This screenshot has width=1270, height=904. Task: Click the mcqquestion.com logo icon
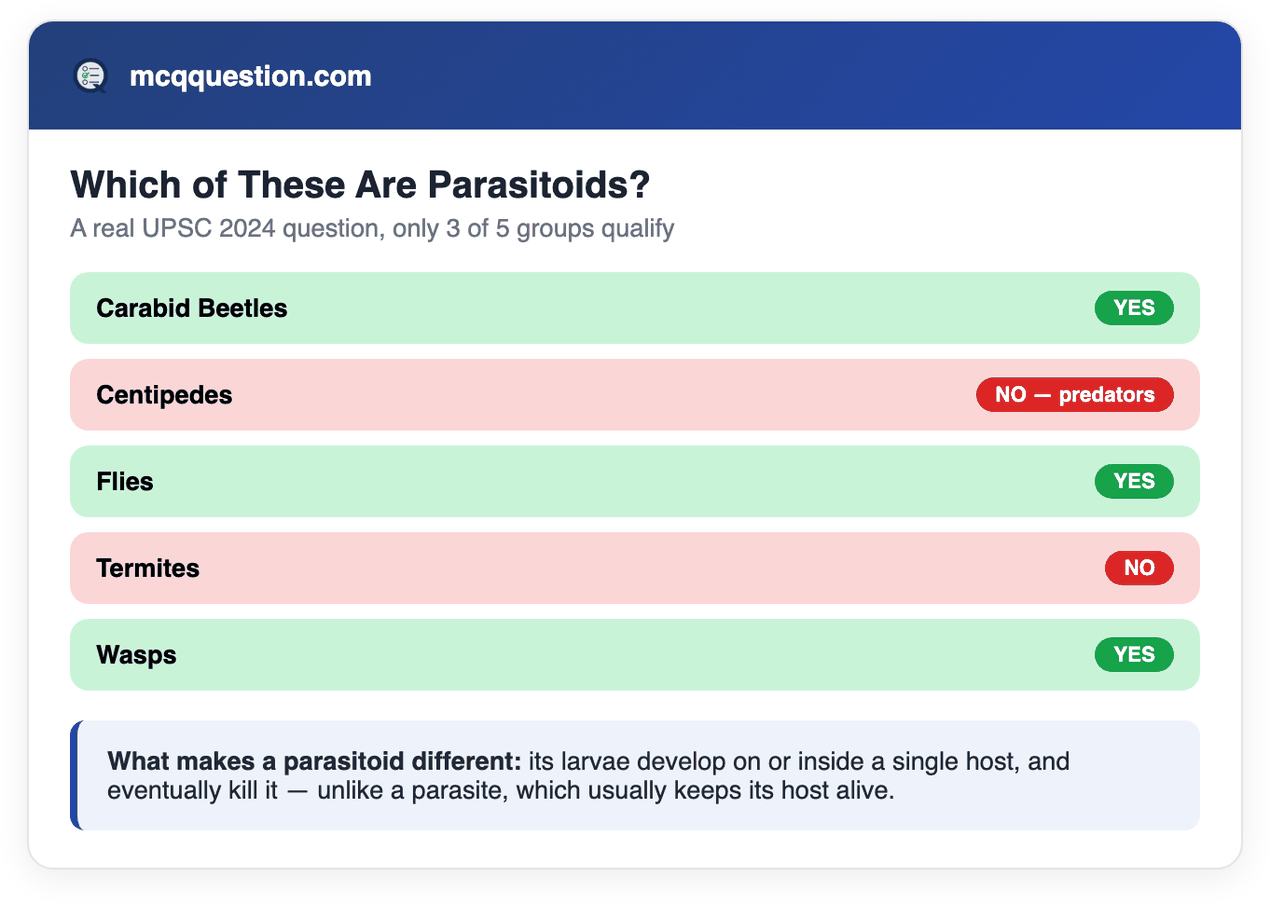point(90,76)
